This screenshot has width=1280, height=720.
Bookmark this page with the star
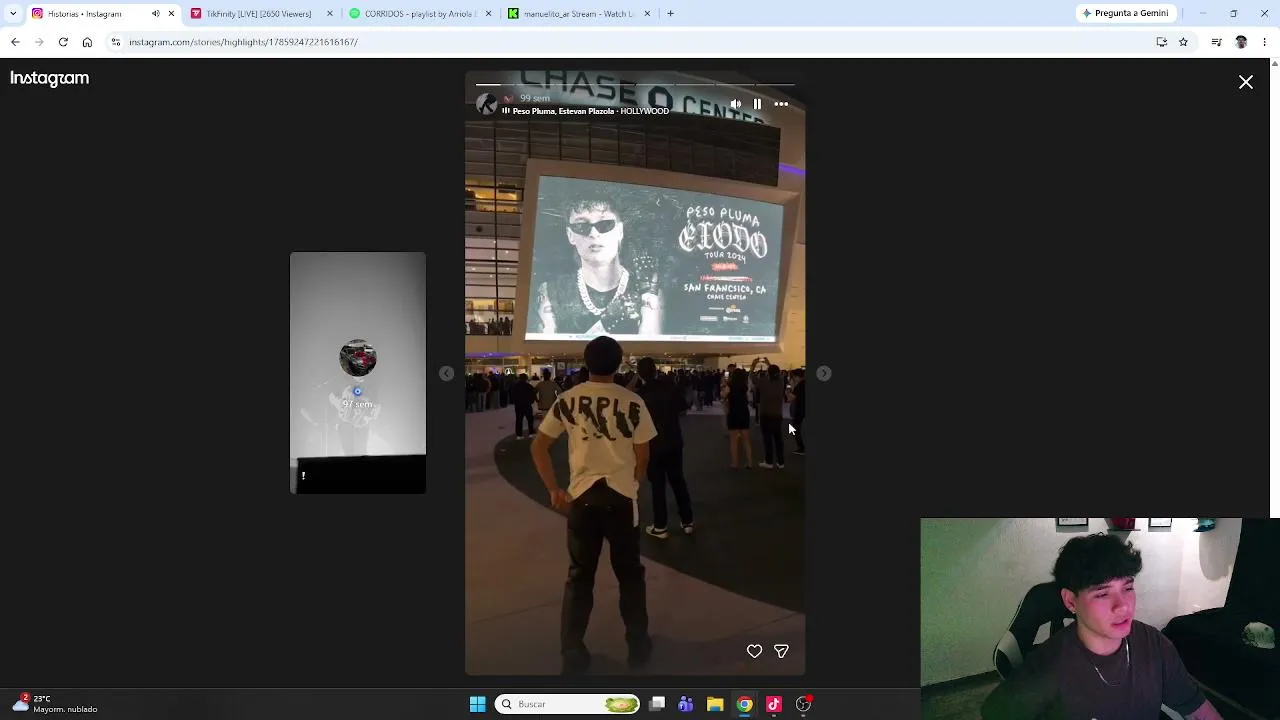tap(1183, 42)
